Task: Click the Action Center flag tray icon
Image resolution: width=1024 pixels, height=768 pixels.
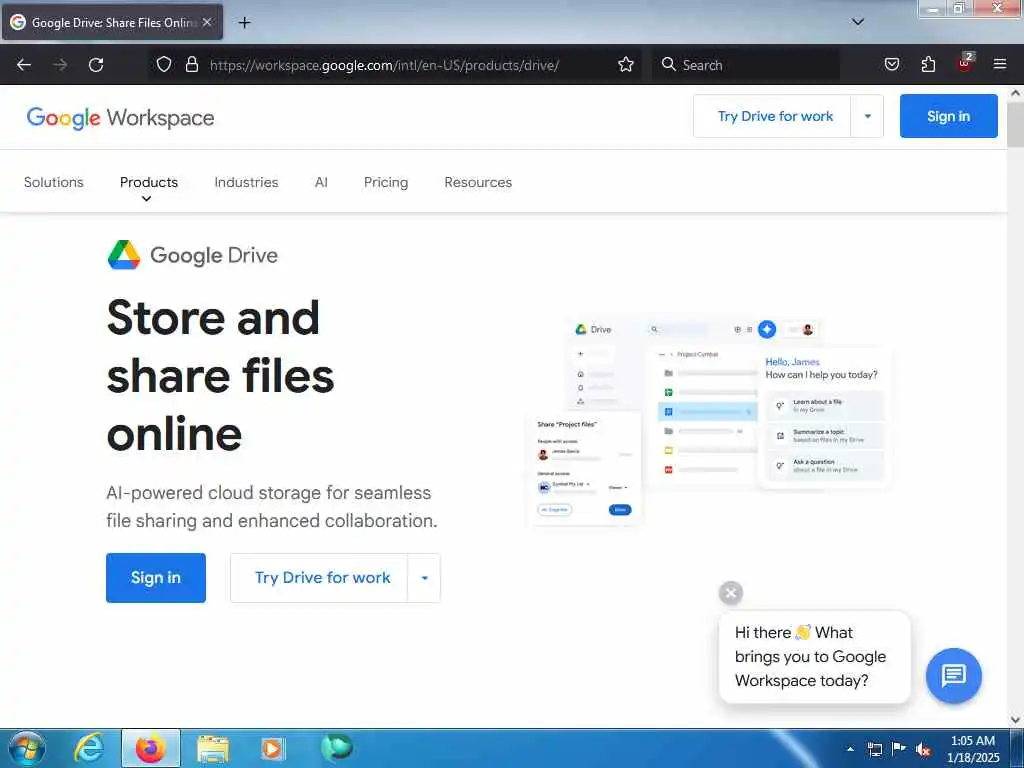Action: [899, 748]
